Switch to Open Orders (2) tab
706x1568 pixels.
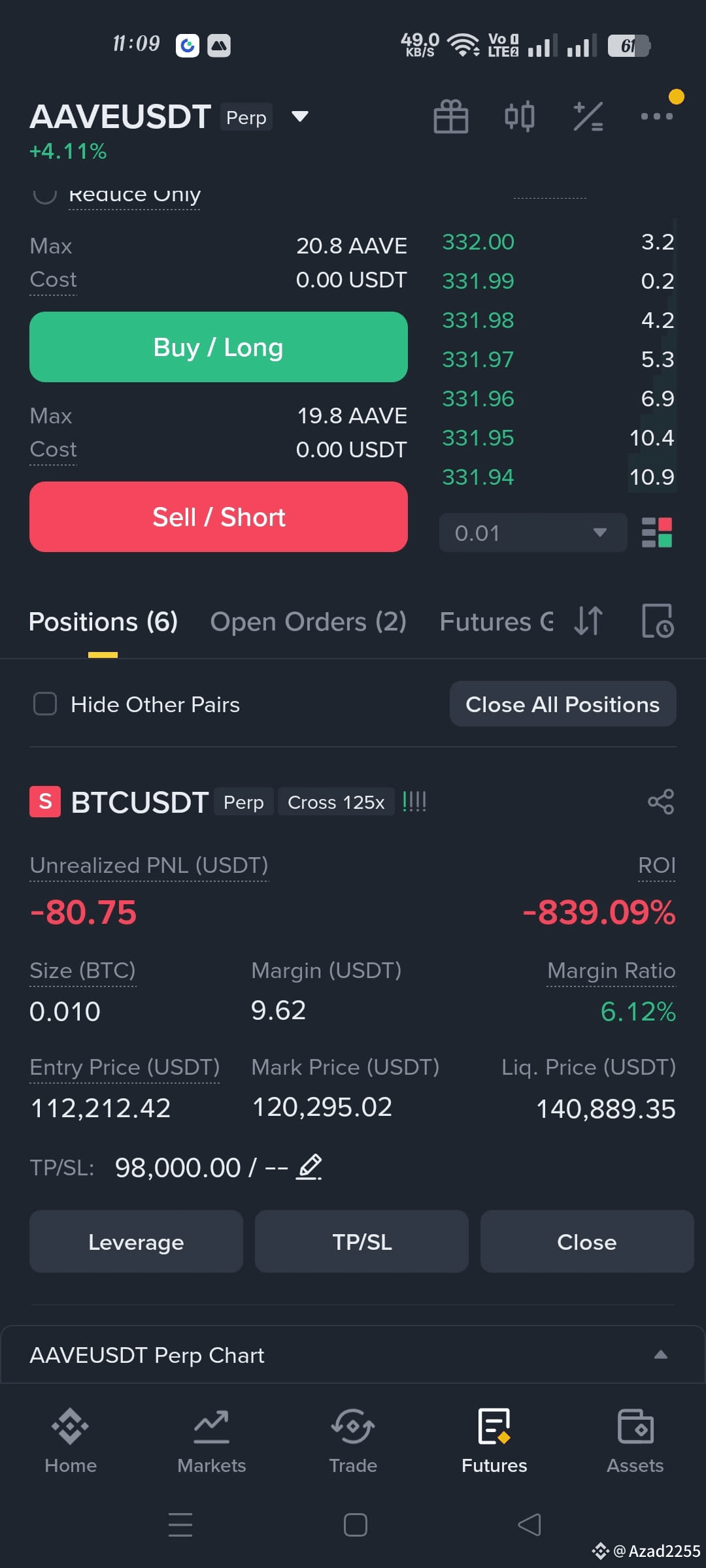pyautogui.click(x=309, y=622)
